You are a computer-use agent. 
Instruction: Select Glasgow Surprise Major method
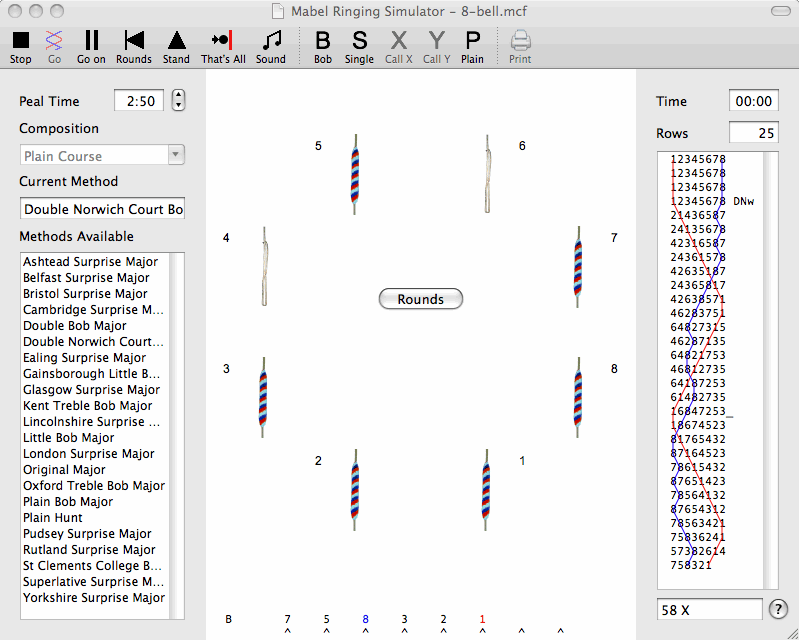click(x=91, y=390)
